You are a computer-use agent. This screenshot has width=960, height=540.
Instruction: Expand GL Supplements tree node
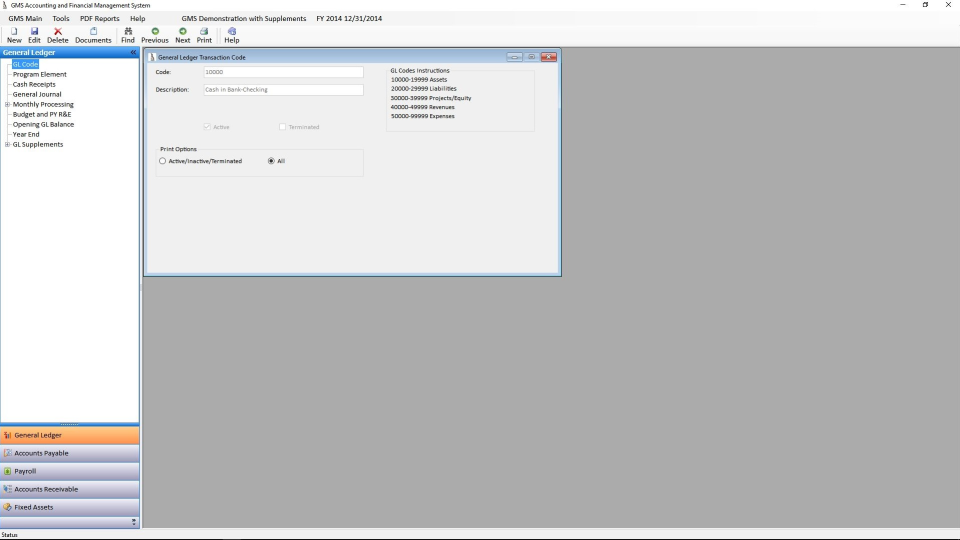coord(7,144)
